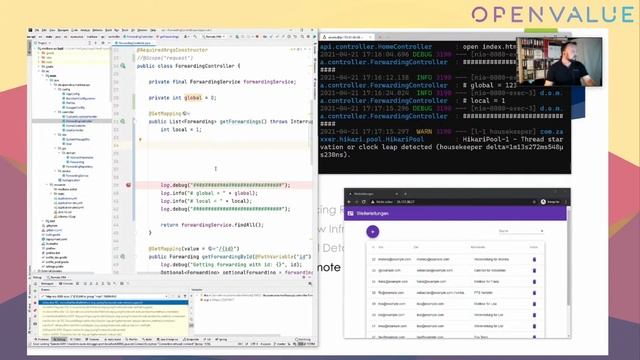Open the dropdown above the forwardings table
Viewport: 640px width, 360px height.
[x=520, y=231]
